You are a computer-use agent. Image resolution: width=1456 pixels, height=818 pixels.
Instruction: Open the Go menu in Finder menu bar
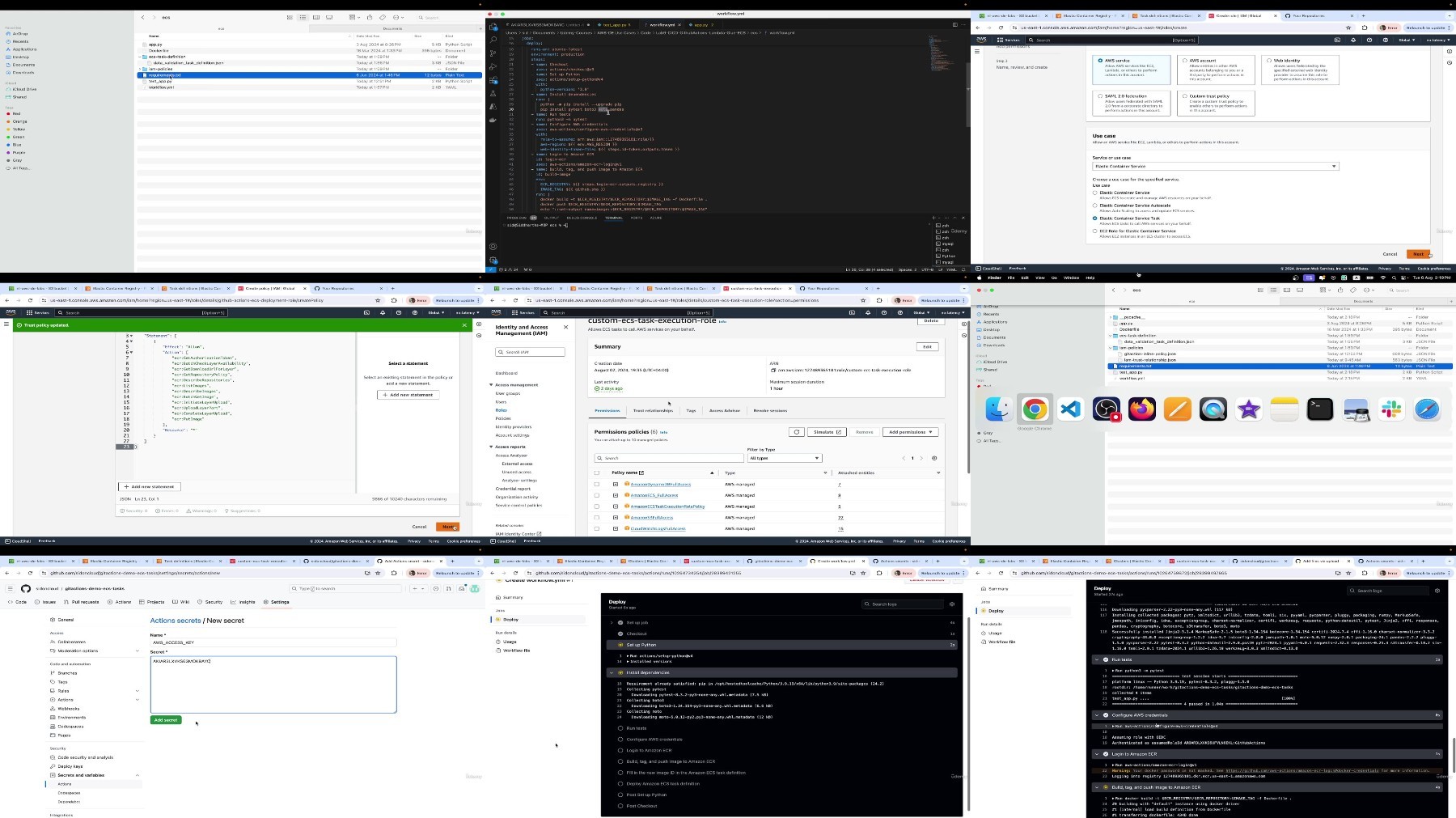1054,278
